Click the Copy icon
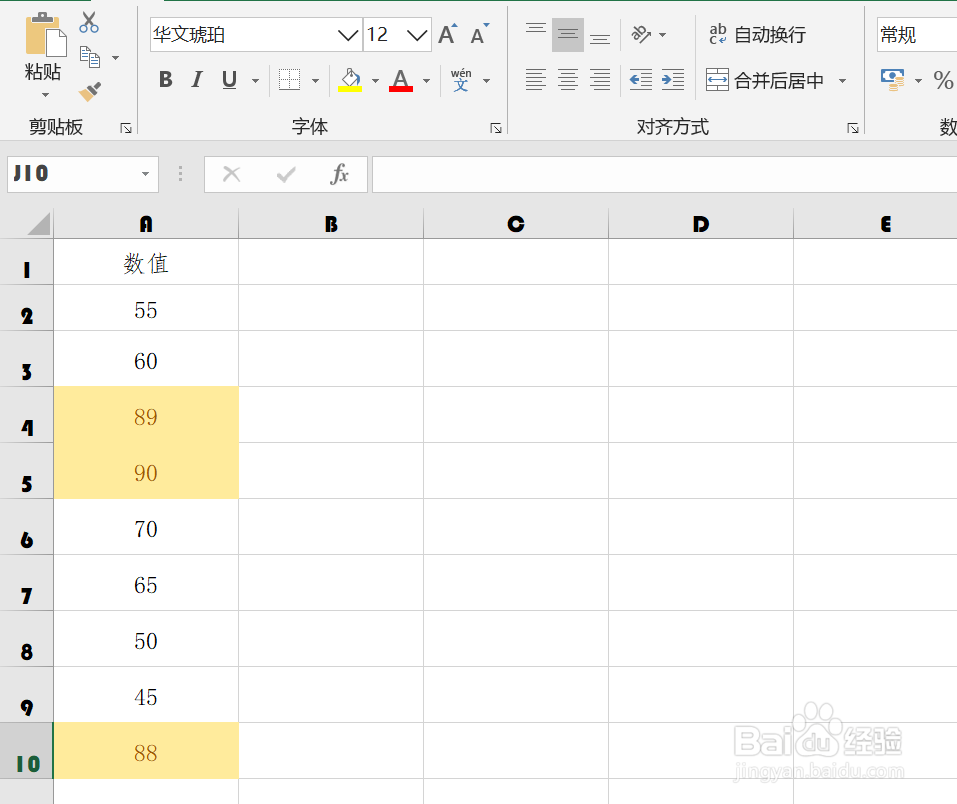The width and height of the screenshot is (957, 804). (x=90, y=57)
